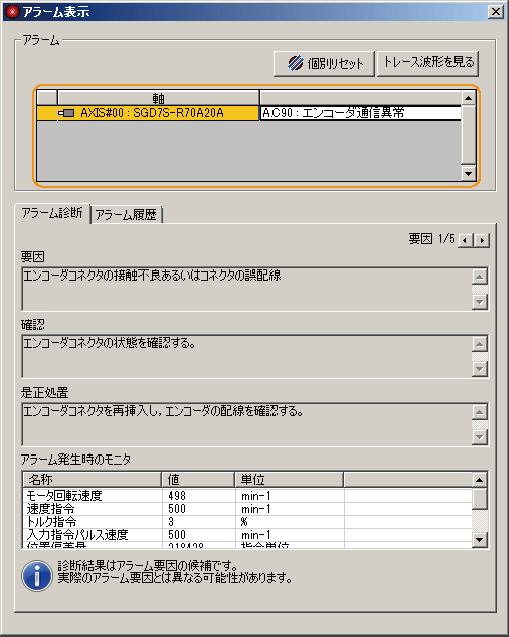Click the 名称 column header
Screen dimensions: 509x637
click(92, 480)
